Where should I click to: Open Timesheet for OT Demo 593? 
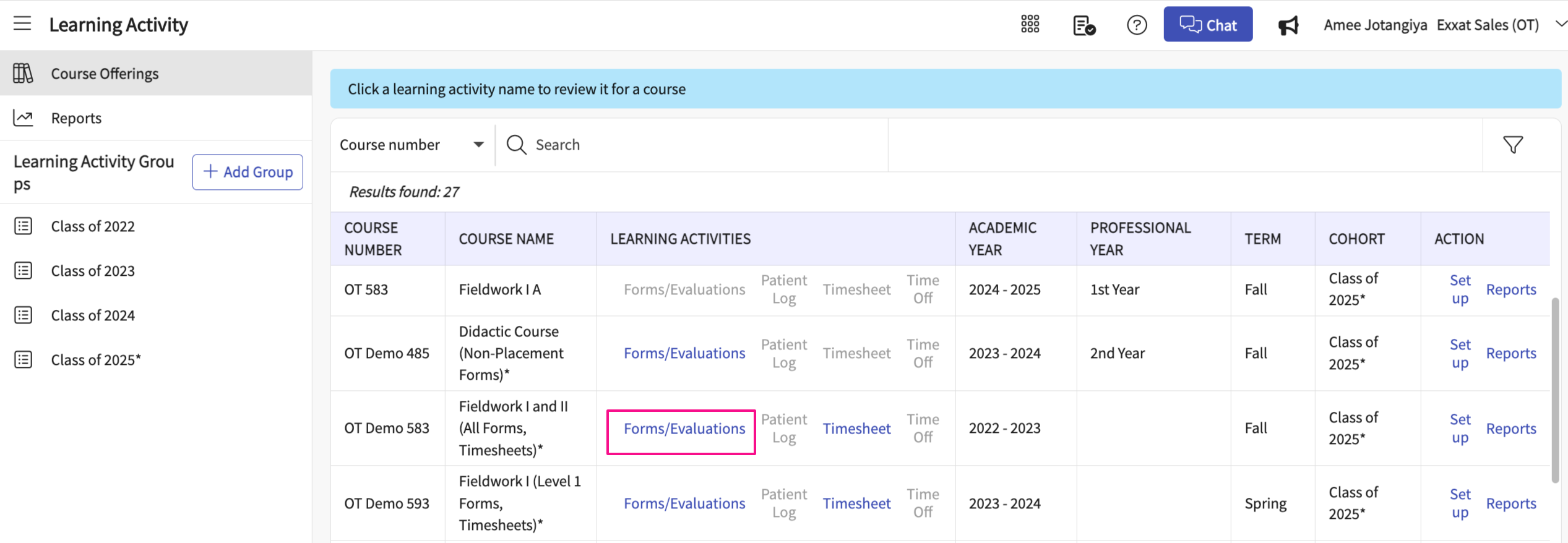click(x=856, y=503)
